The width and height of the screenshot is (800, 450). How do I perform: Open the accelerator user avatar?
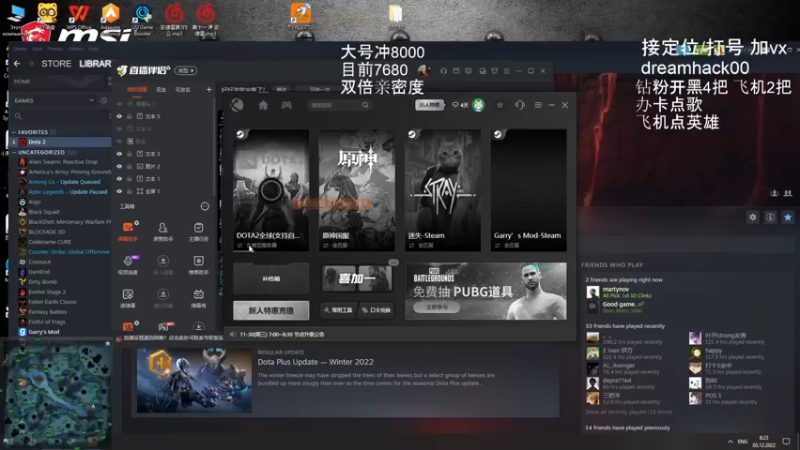(x=478, y=105)
